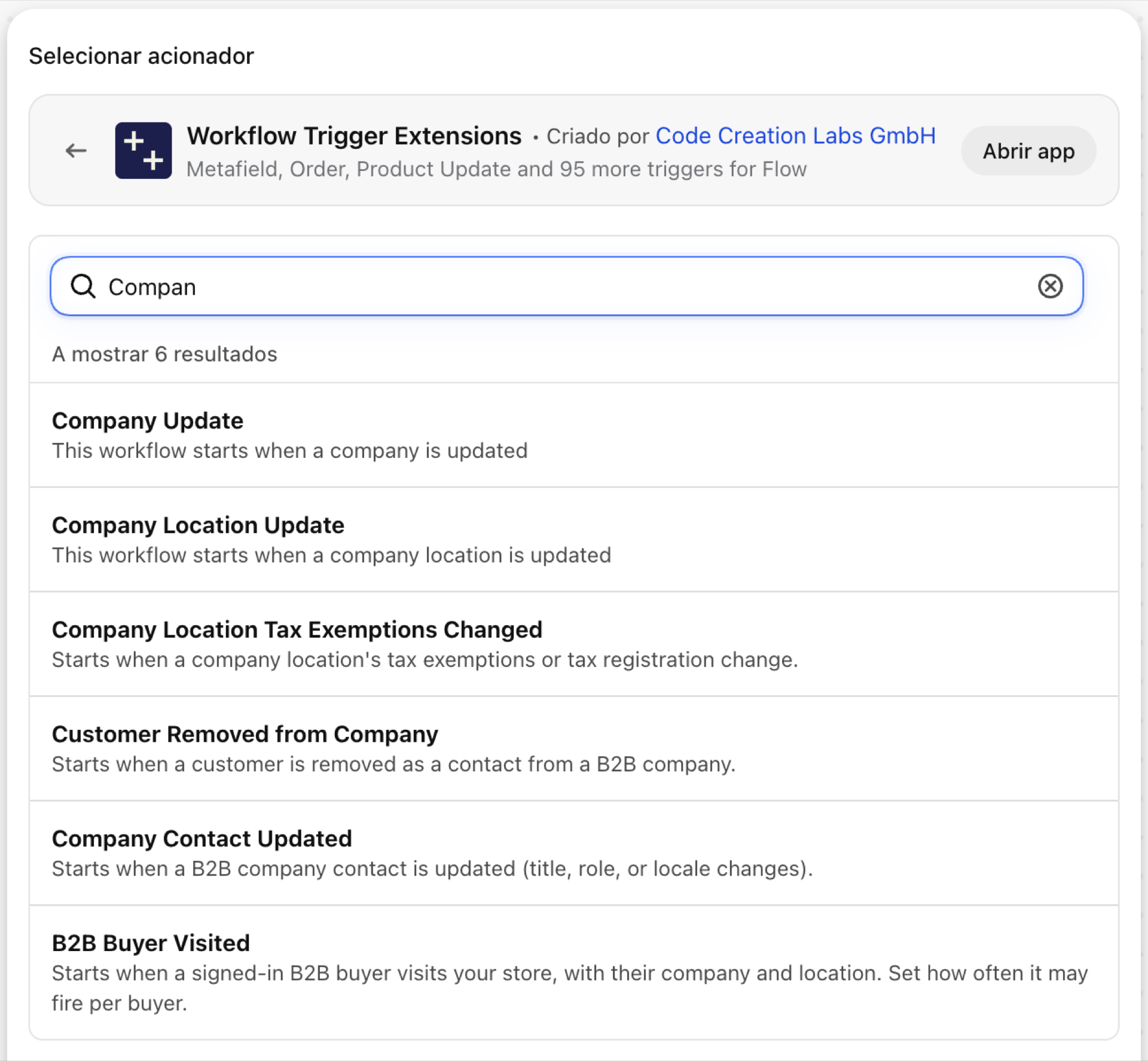Open the Code Creation Labs GmbH link
The image size is (1148, 1061).
(x=795, y=136)
